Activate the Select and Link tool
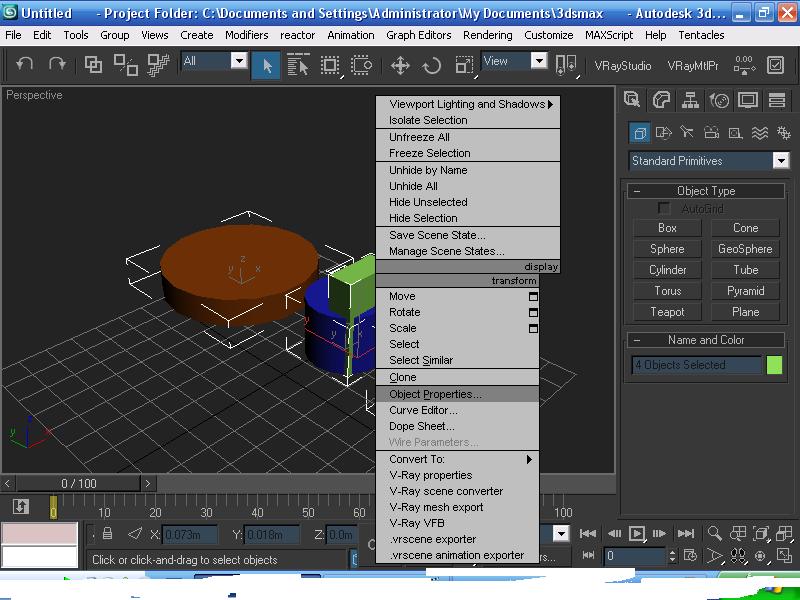The height and width of the screenshot is (600, 800). 93,65
